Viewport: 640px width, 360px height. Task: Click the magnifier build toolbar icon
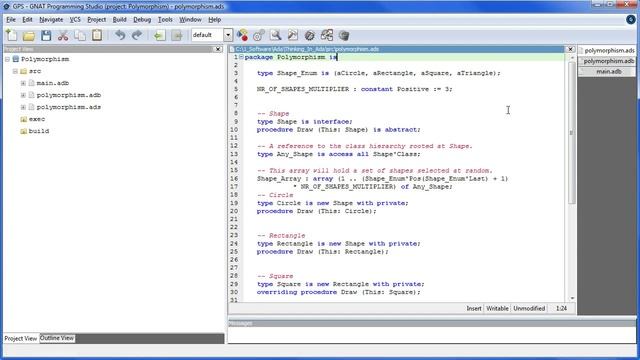coord(276,36)
